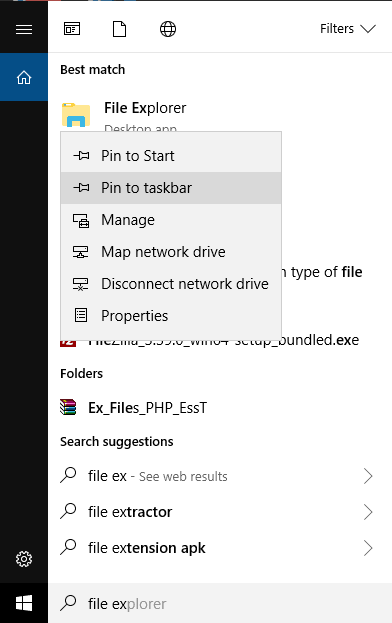Filter search results by Documents icon
Image resolution: width=392 pixels, height=623 pixels.
pos(120,29)
